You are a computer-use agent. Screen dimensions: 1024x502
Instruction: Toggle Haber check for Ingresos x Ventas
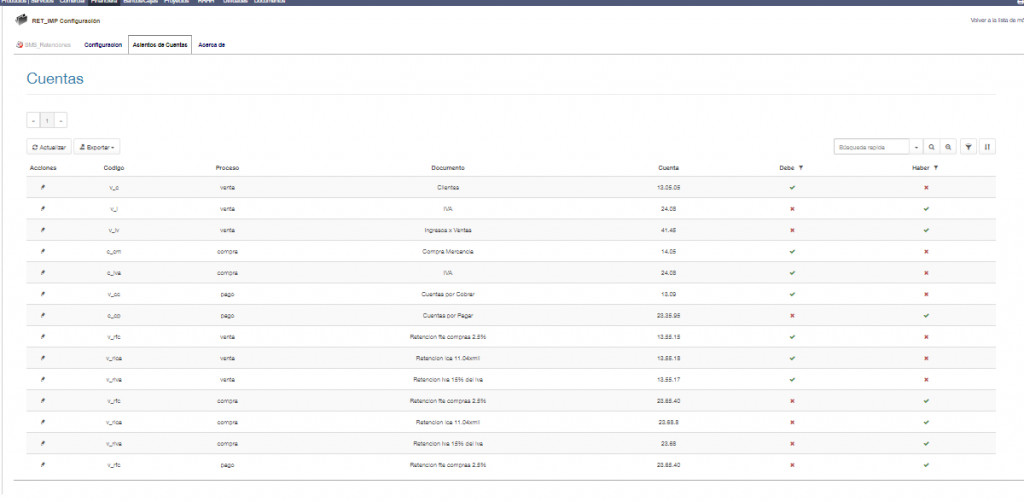(x=926, y=230)
